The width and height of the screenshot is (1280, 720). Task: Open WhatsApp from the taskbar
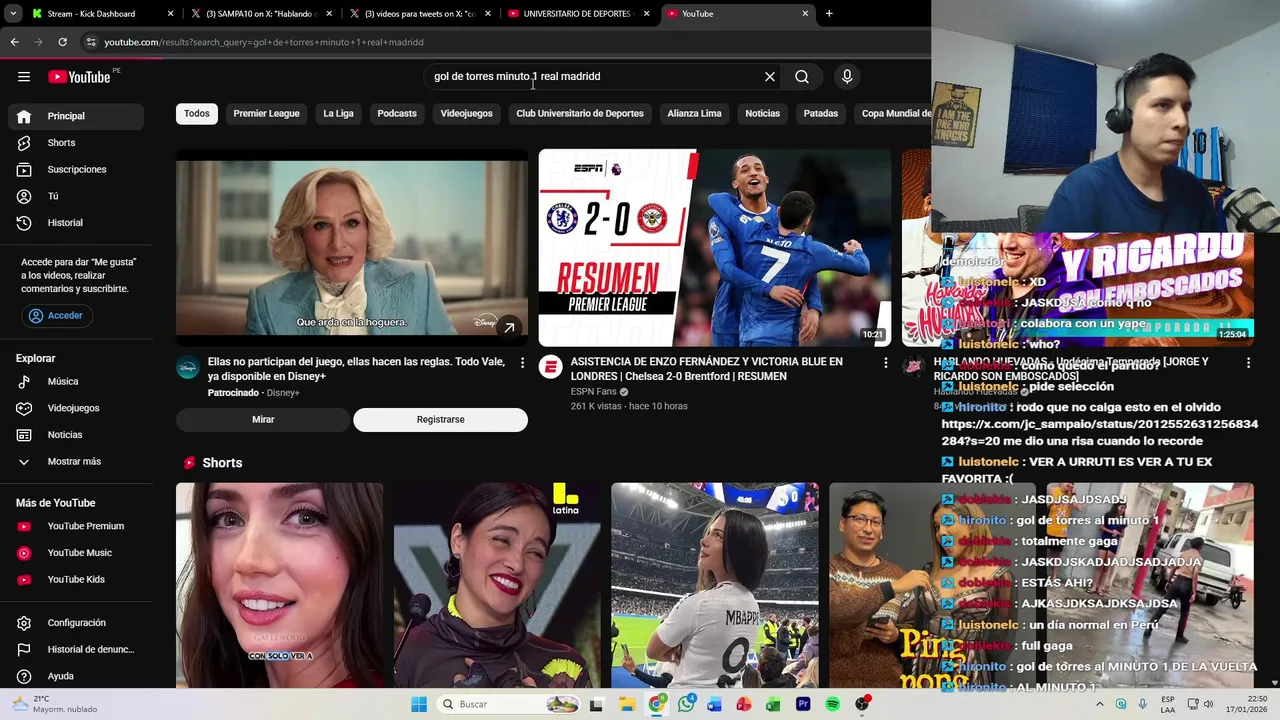coord(686,704)
